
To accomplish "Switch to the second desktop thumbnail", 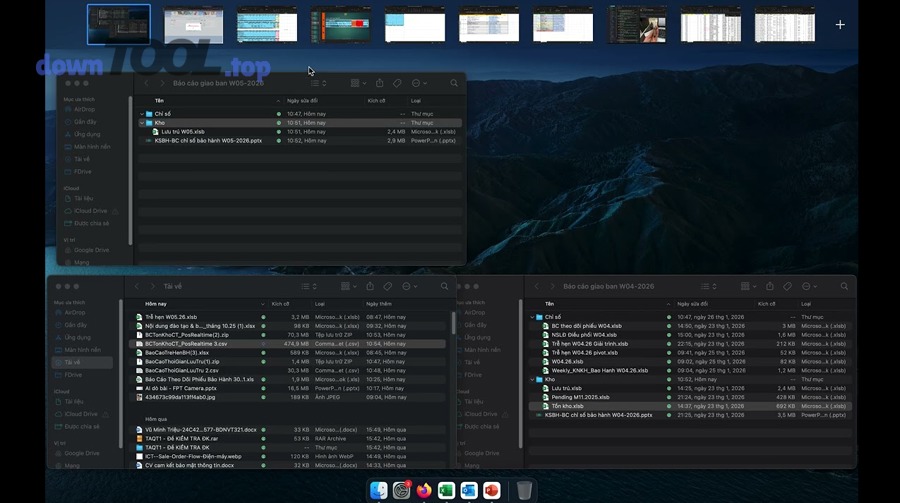I will click(x=193, y=25).
